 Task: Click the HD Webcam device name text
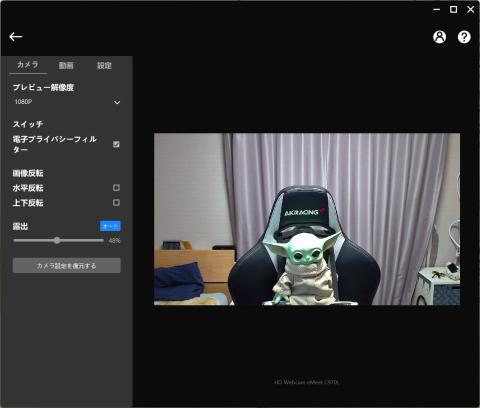point(307,382)
